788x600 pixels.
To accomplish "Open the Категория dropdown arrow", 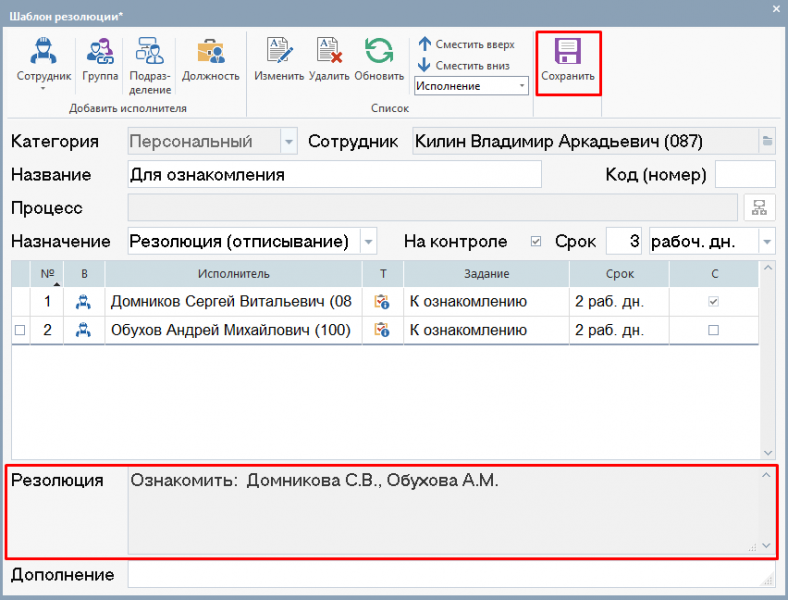I will [288, 142].
